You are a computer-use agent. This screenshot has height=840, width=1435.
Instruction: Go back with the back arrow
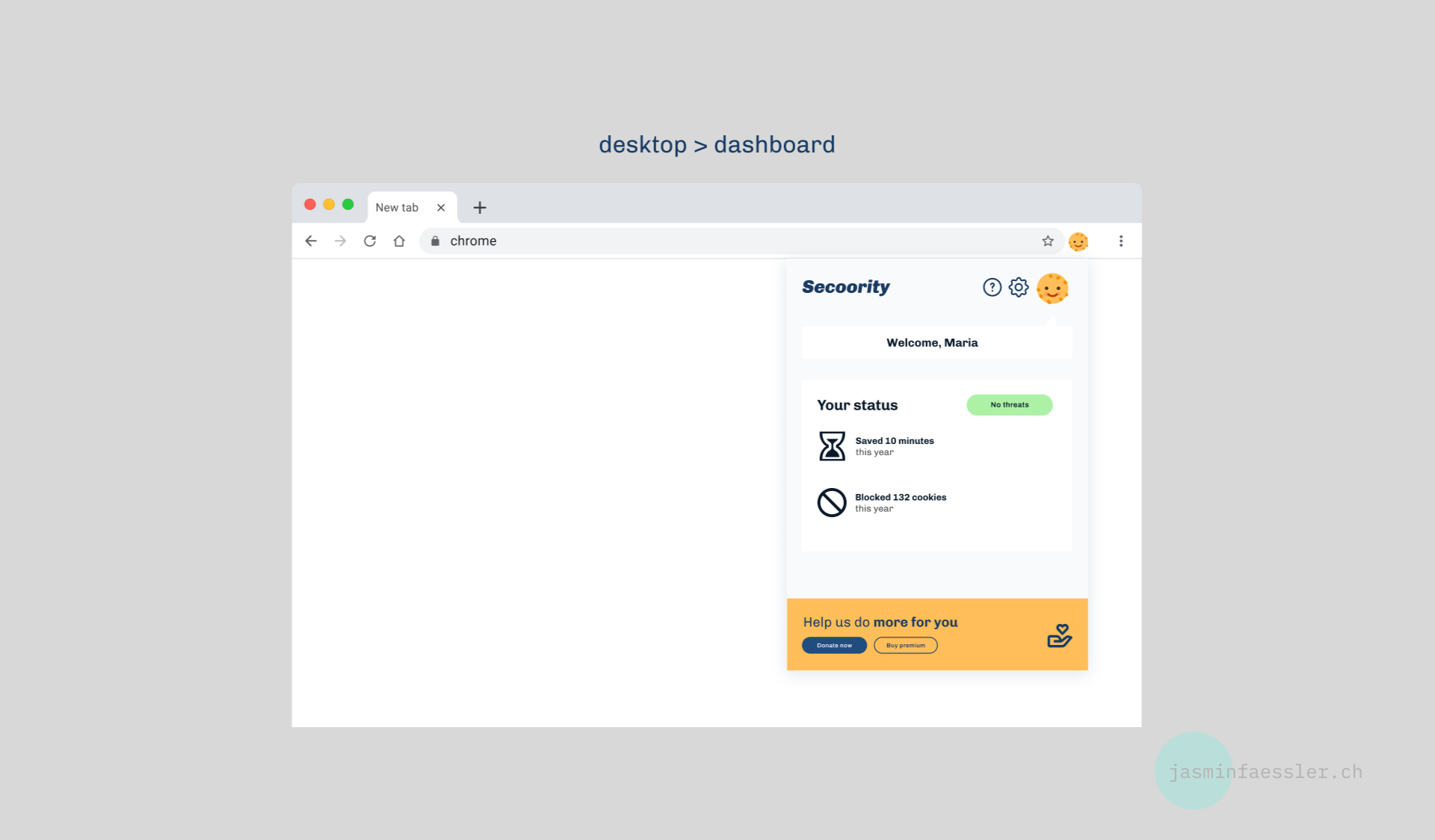click(x=311, y=241)
